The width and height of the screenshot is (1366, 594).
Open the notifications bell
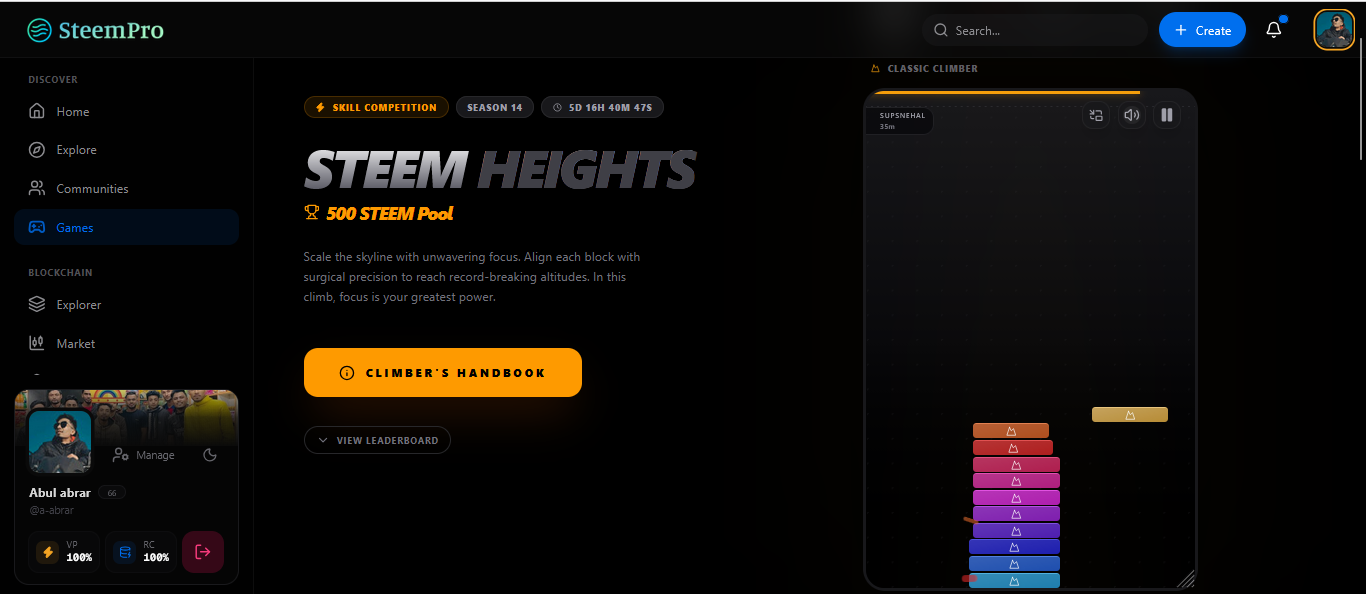[1273, 30]
